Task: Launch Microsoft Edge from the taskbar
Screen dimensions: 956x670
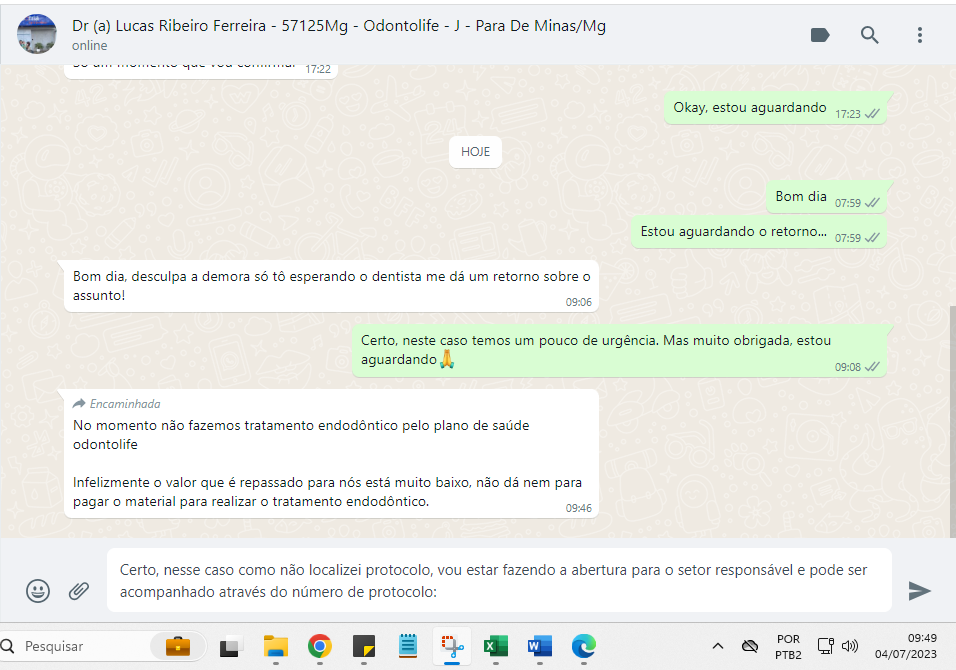Action: click(x=584, y=646)
